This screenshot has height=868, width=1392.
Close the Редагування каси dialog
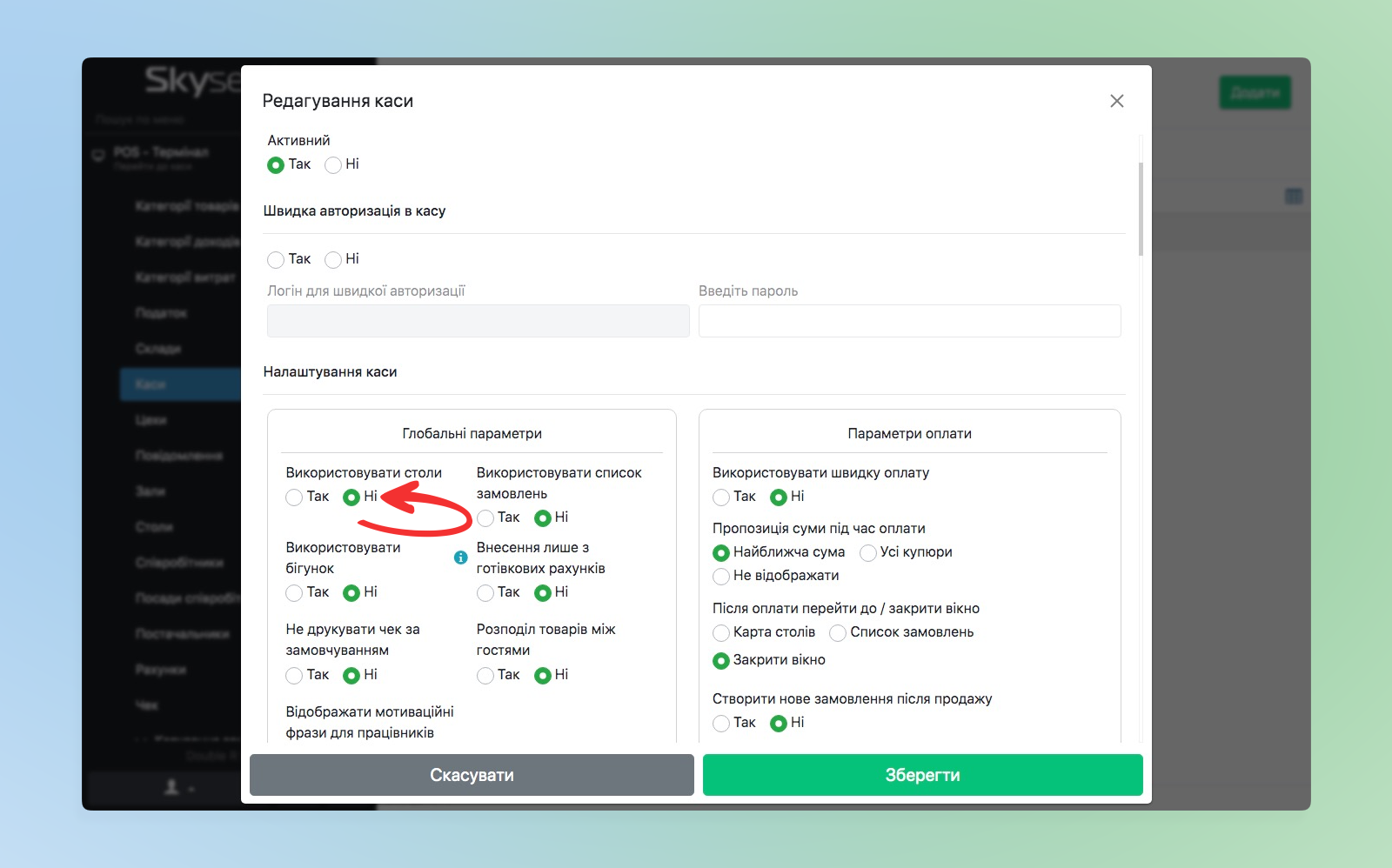pos(1117,101)
